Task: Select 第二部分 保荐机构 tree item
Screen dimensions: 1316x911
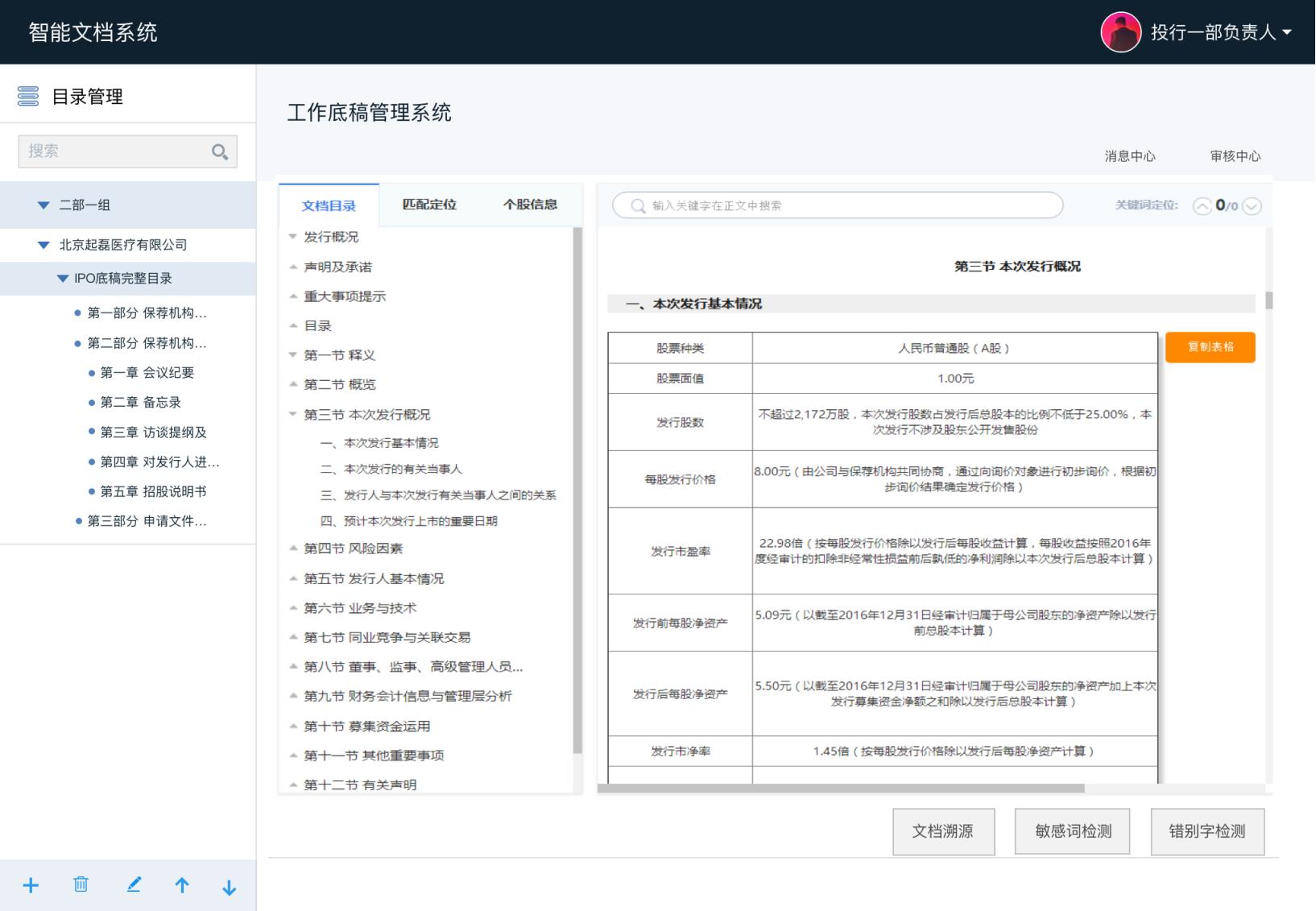Action: pos(147,343)
